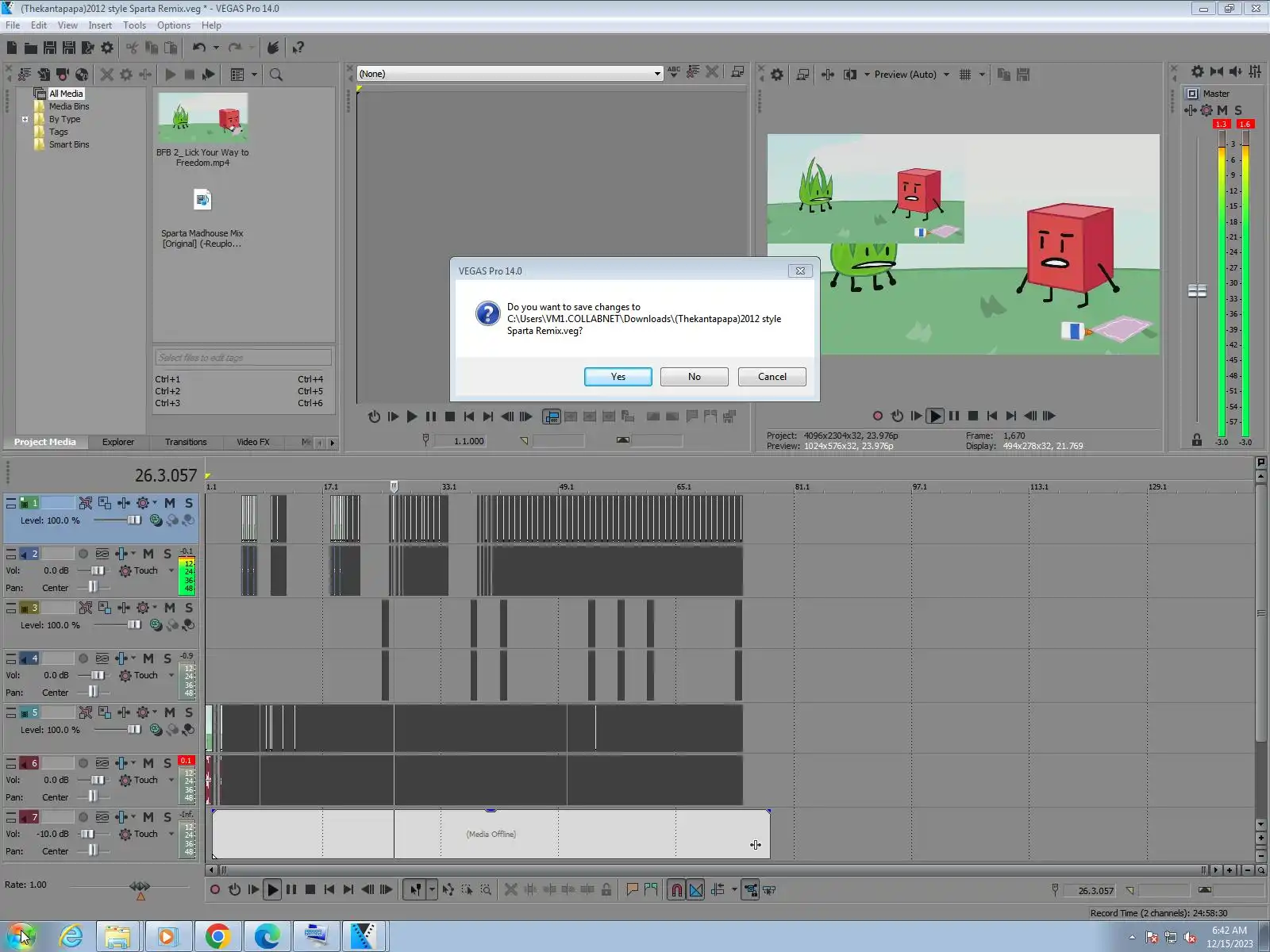Adjust track 7 Vol slider

[87, 835]
